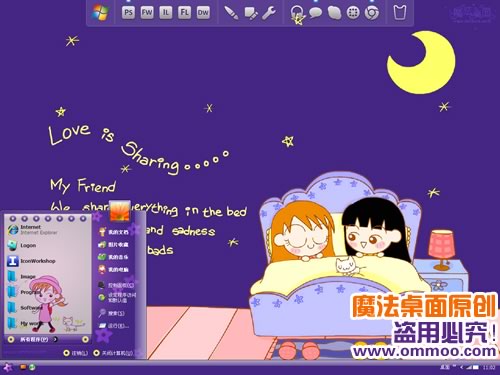Open the Image folder in start menu

21,276
